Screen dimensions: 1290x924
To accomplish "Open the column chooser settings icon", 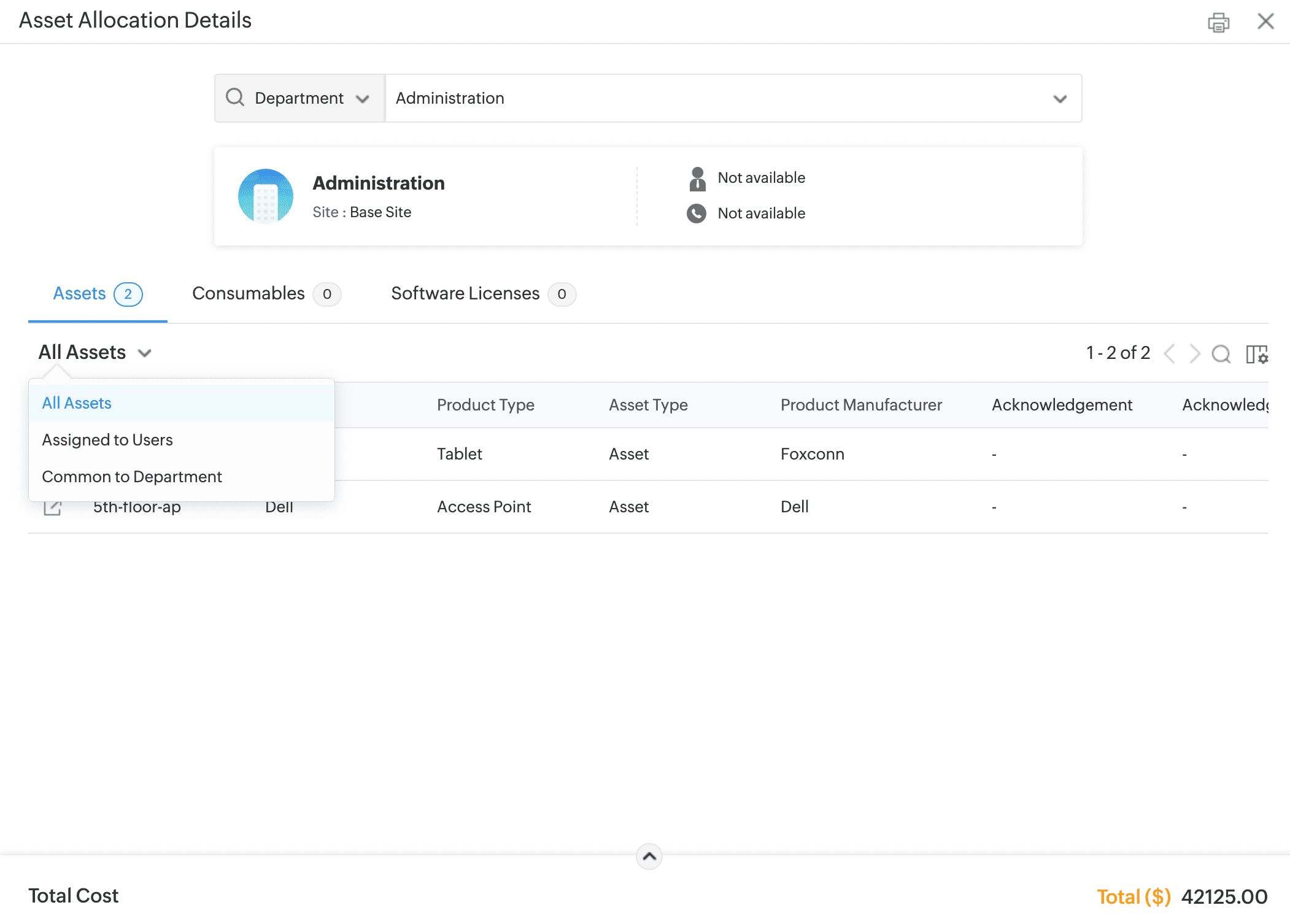I will 1256,354.
